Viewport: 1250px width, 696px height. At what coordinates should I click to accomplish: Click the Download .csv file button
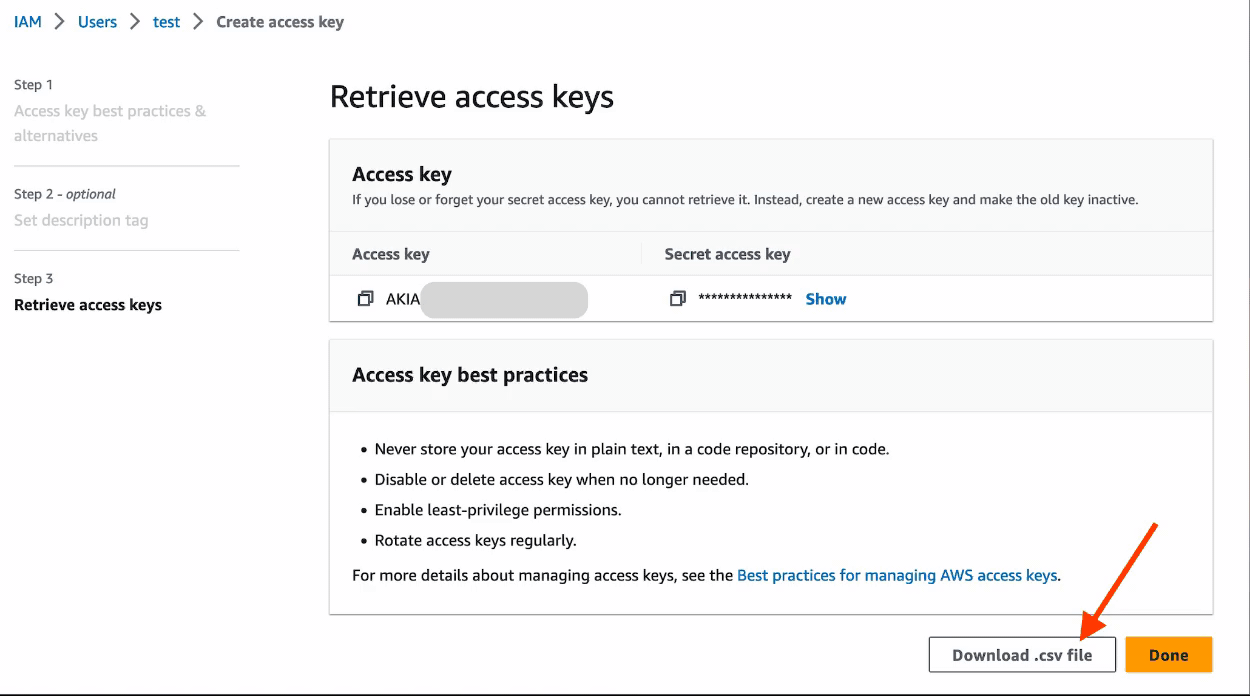(x=1022, y=655)
